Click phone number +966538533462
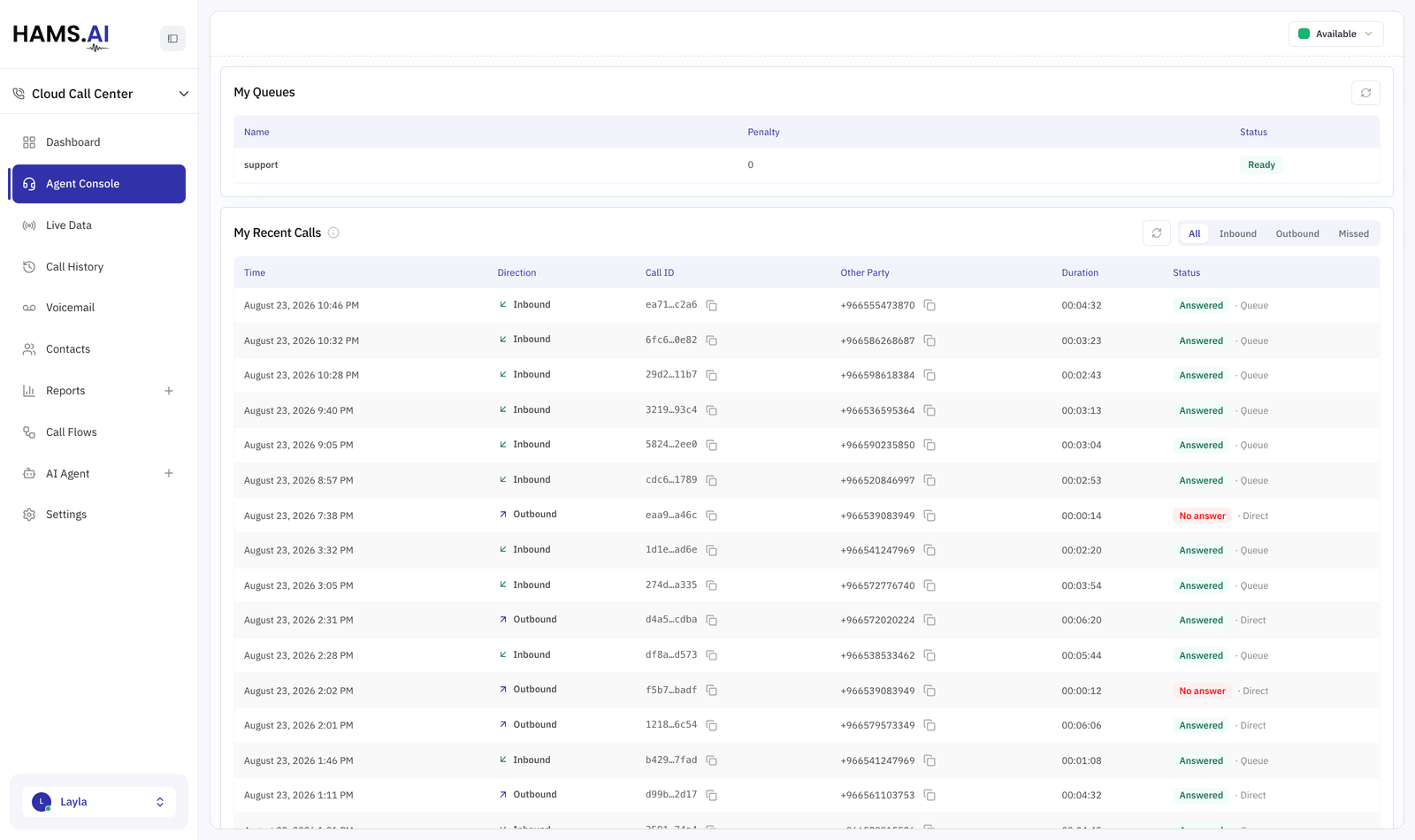Image resolution: width=1415 pixels, height=840 pixels. click(x=877, y=655)
